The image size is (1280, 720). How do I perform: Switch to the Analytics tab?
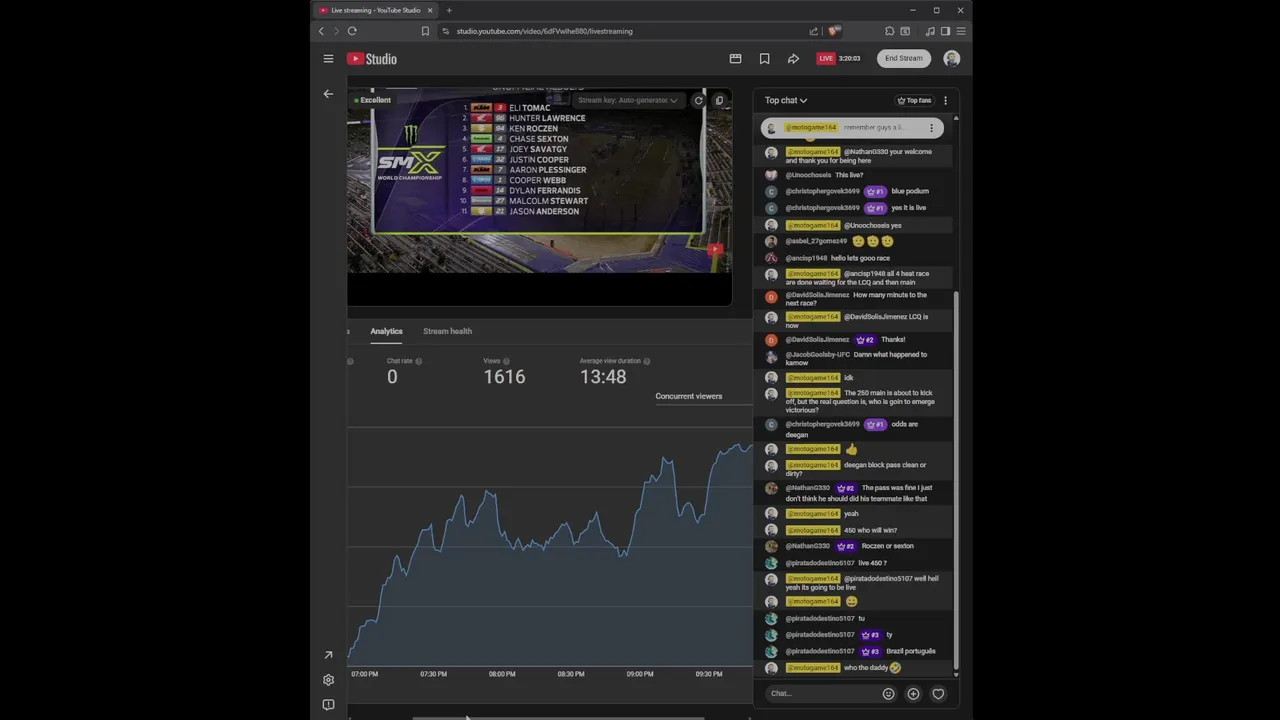pyautogui.click(x=386, y=331)
